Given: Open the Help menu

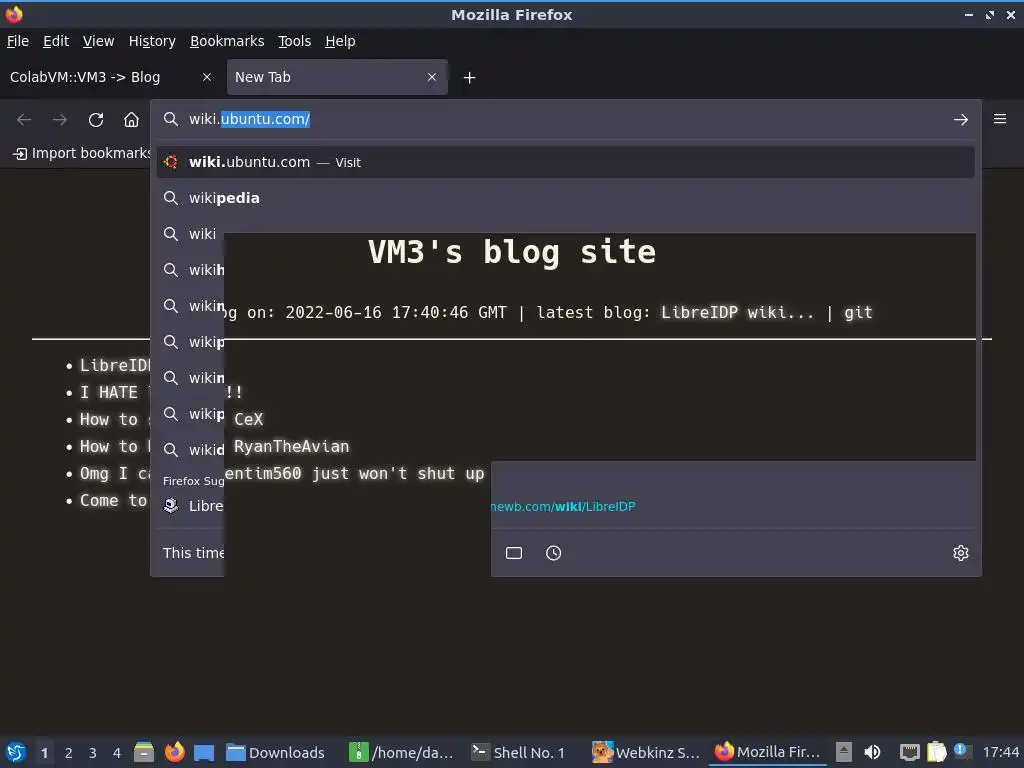Looking at the screenshot, I should coord(340,41).
